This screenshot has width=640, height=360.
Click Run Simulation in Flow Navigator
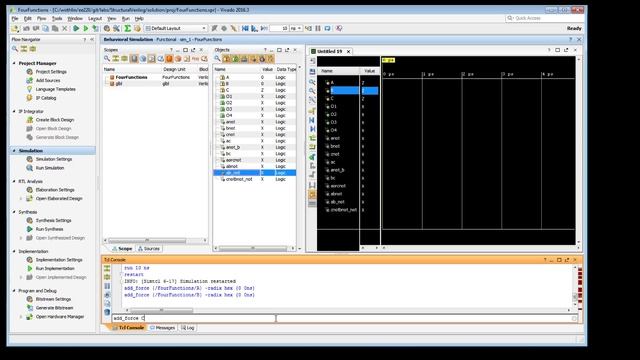[50, 168]
